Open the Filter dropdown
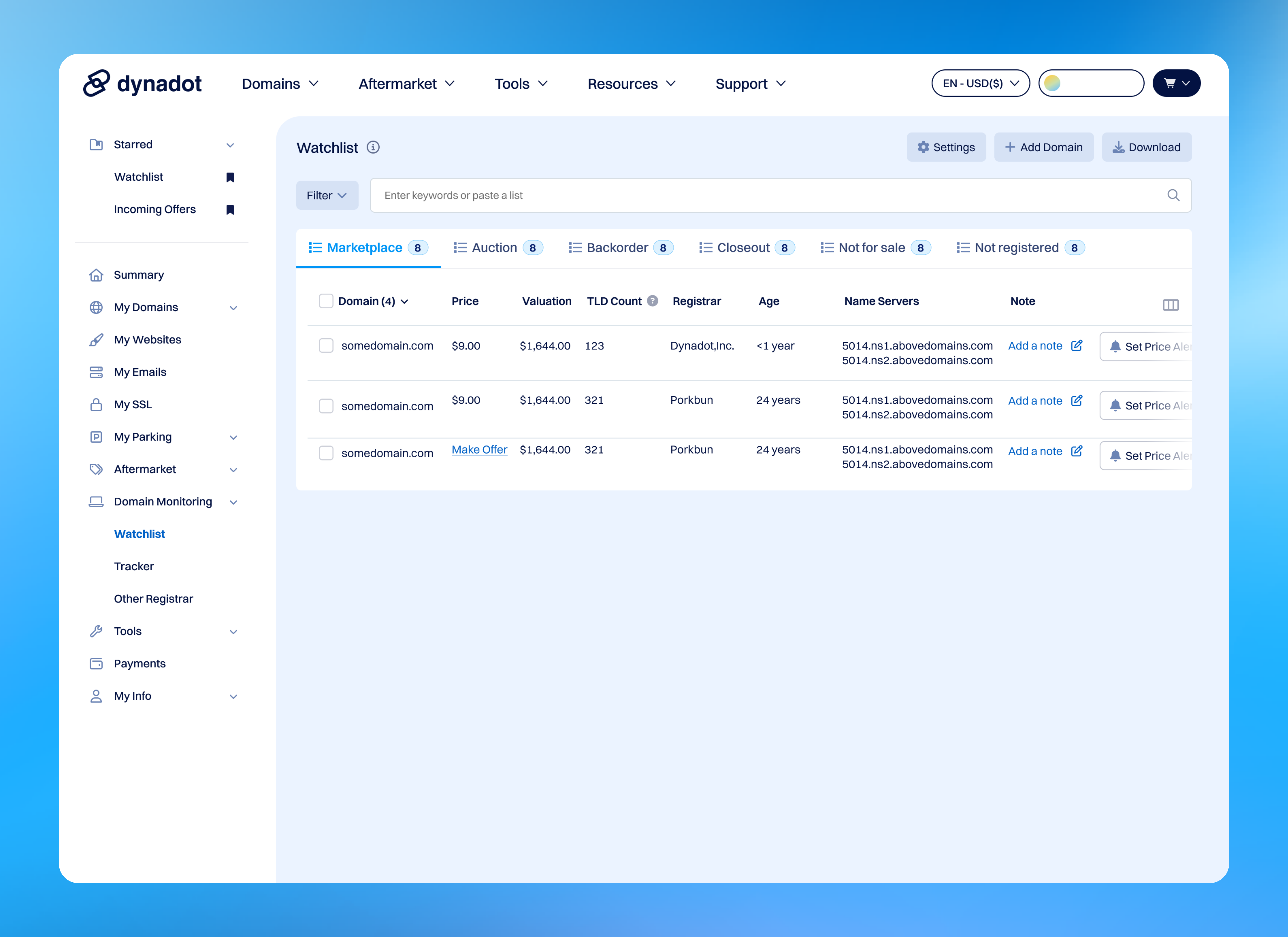Screen dimensions: 1288x937 tap(327, 195)
